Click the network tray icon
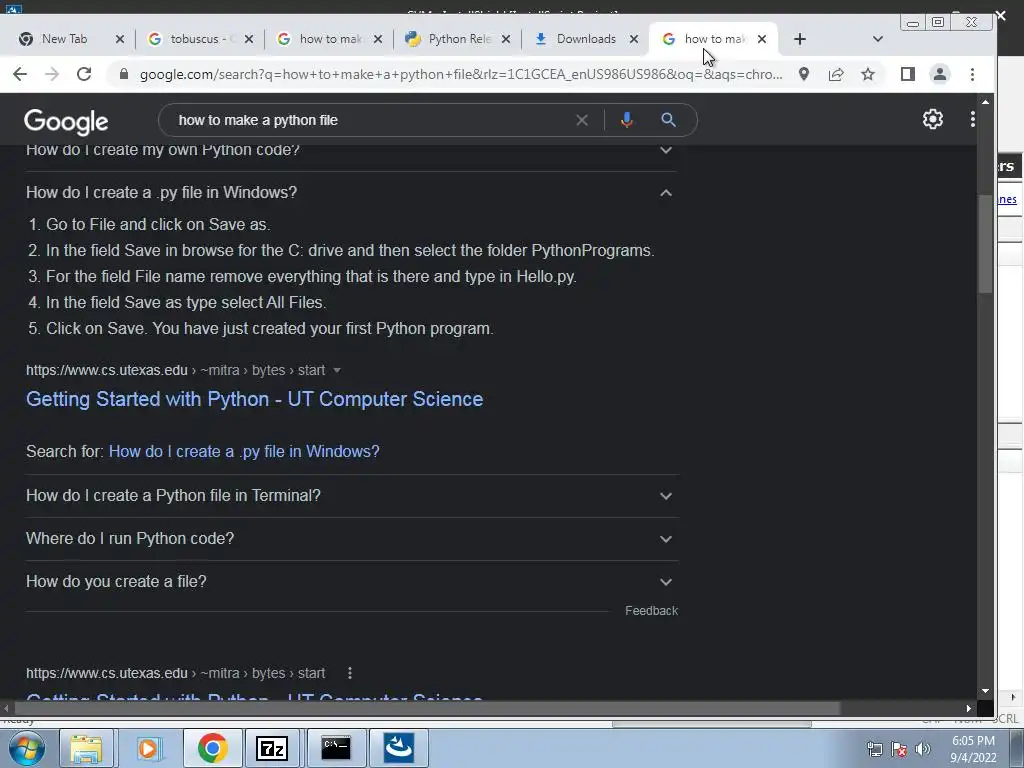1024x768 pixels. pos(875,749)
